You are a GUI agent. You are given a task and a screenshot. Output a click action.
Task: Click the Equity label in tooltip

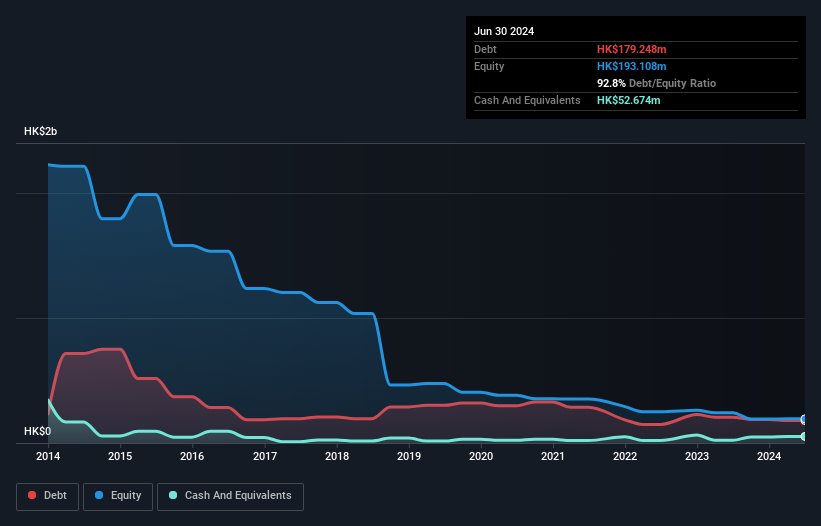[489, 66]
